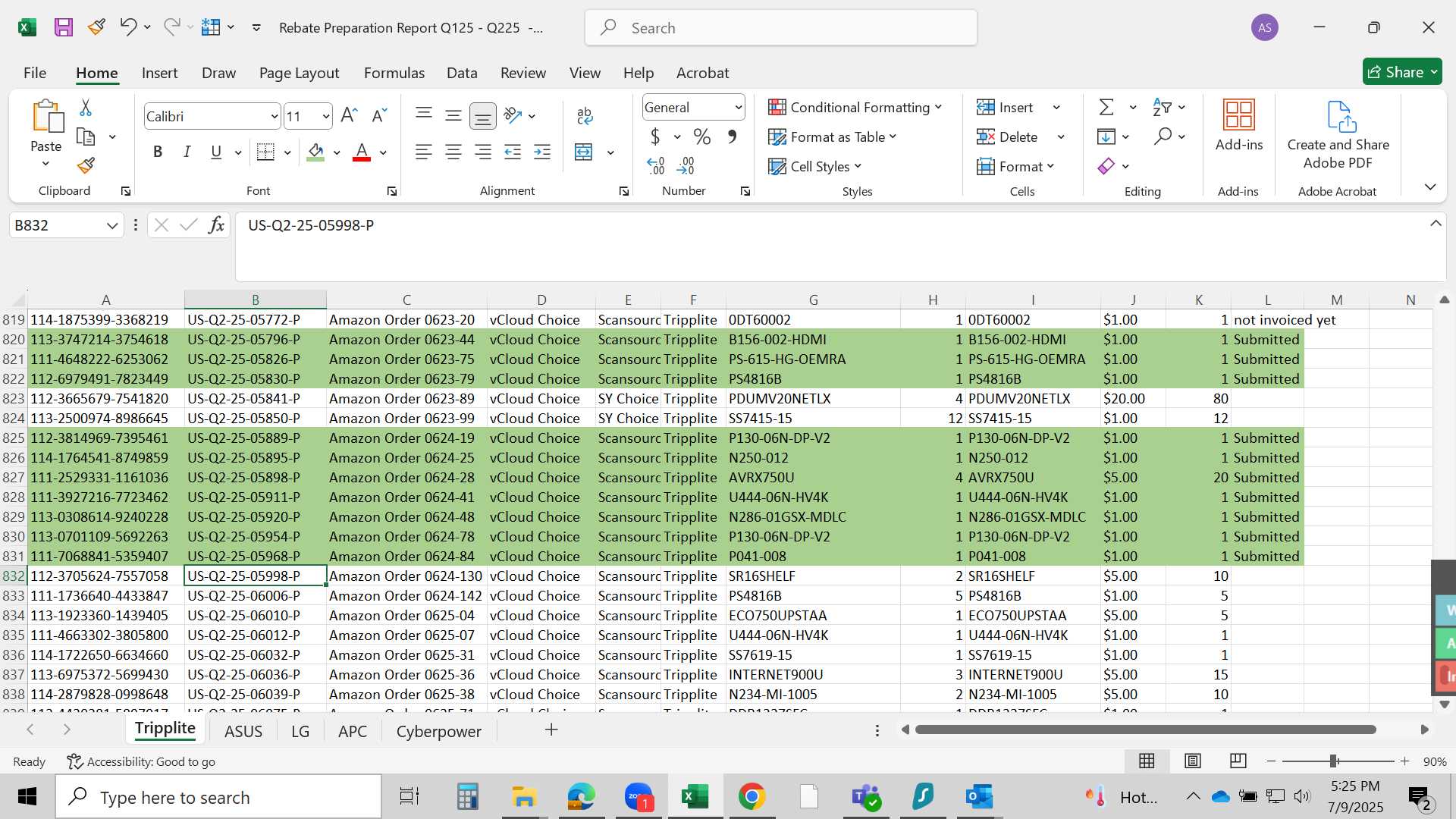Viewport: 1456px width, 819px height.
Task: Click Create and Share Adobe PDF
Action: (x=1338, y=135)
